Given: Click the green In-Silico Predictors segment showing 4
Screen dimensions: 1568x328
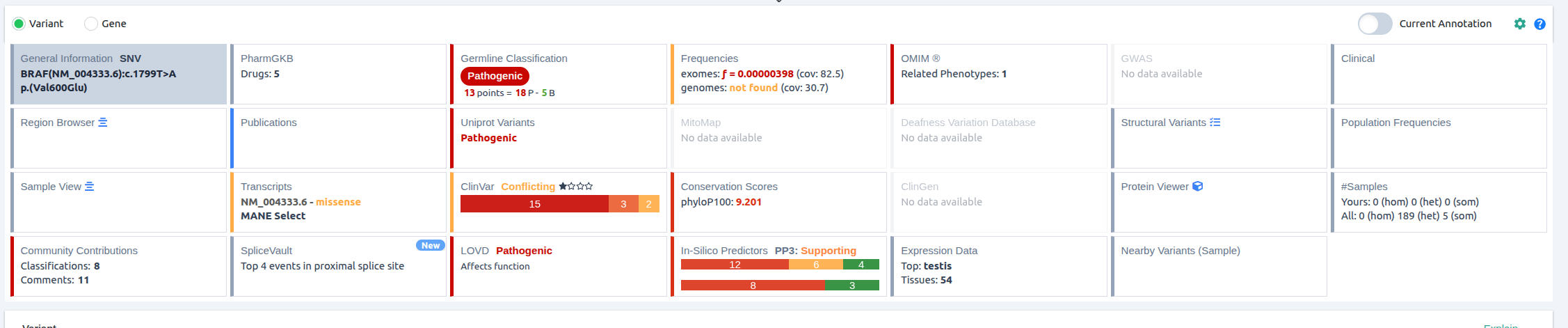Looking at the screenshot, I should [x=861, y=265].
